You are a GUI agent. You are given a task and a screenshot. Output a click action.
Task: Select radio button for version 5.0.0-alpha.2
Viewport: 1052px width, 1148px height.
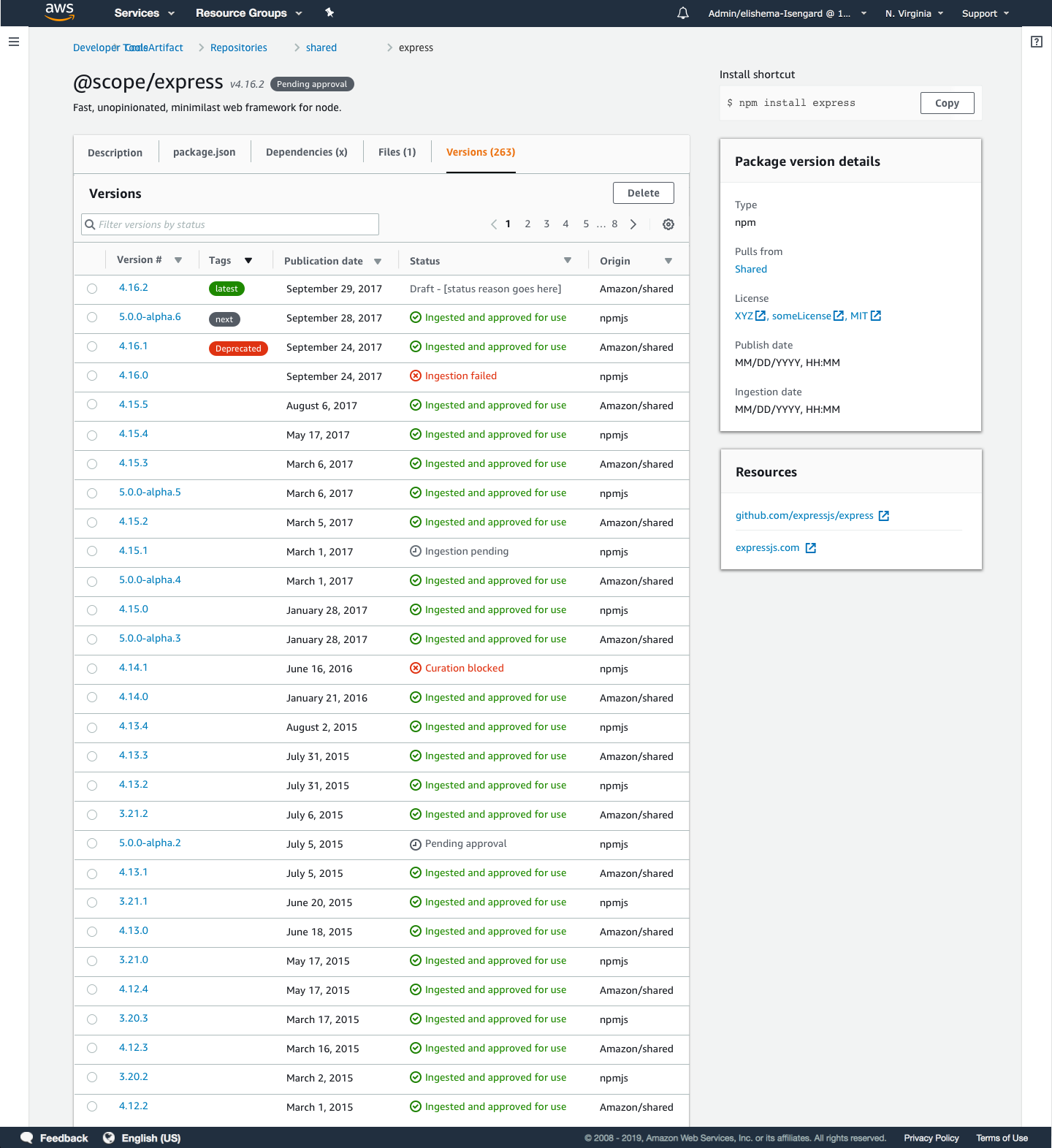tap(92, 843)
